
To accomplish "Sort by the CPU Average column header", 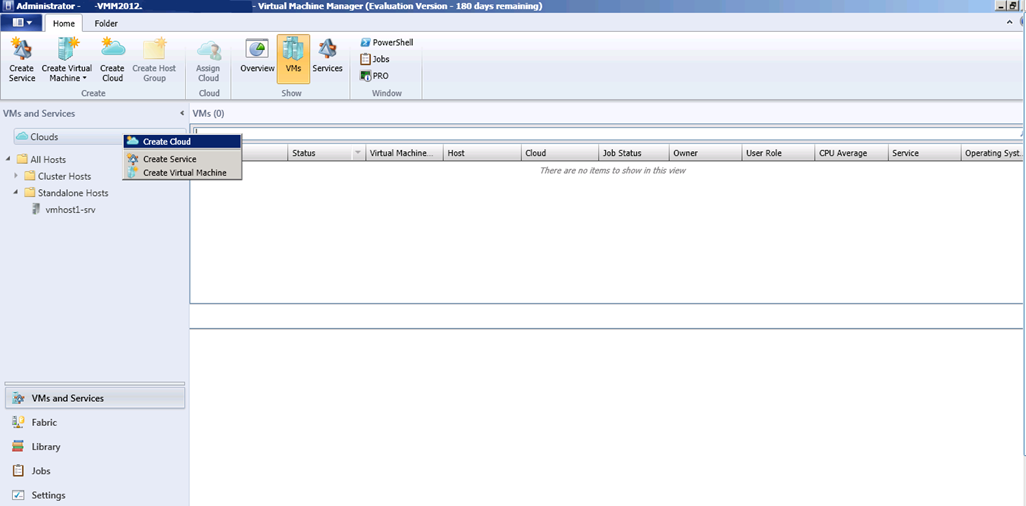I will [851, 153].
